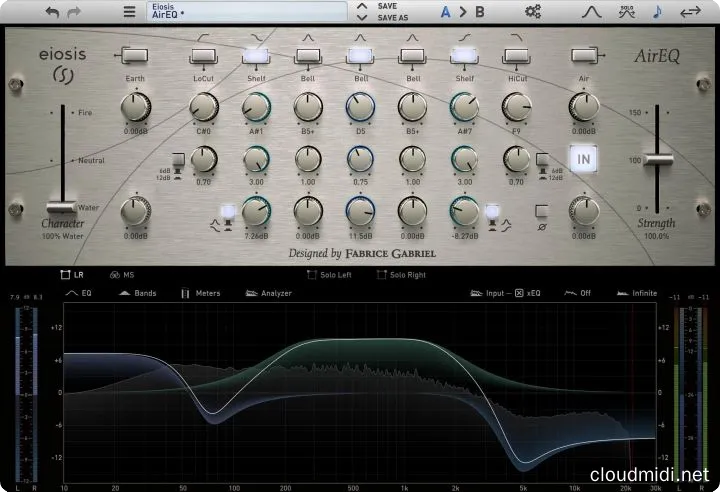Open the gears settings icon

(x=533, y=12)
